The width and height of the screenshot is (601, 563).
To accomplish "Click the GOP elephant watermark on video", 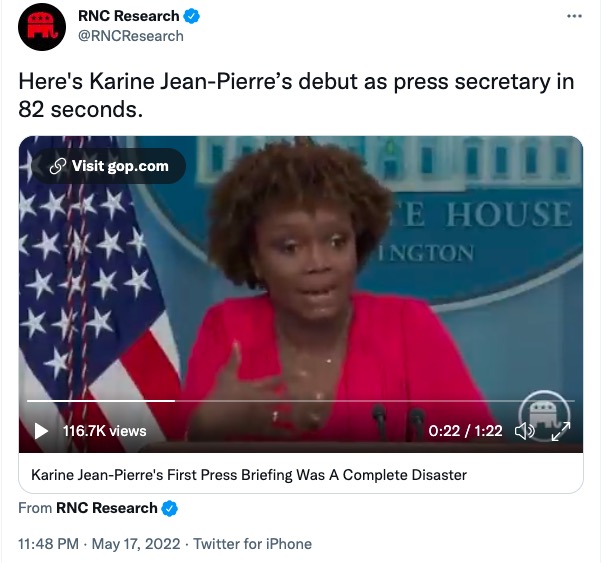I will [544, 415].
